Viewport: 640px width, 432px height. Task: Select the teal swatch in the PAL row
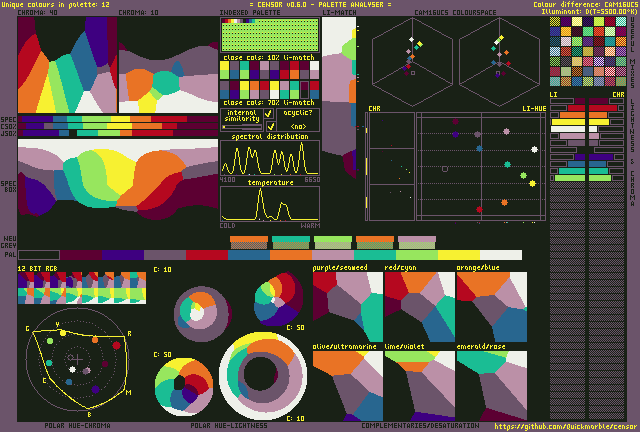(375, 255)
